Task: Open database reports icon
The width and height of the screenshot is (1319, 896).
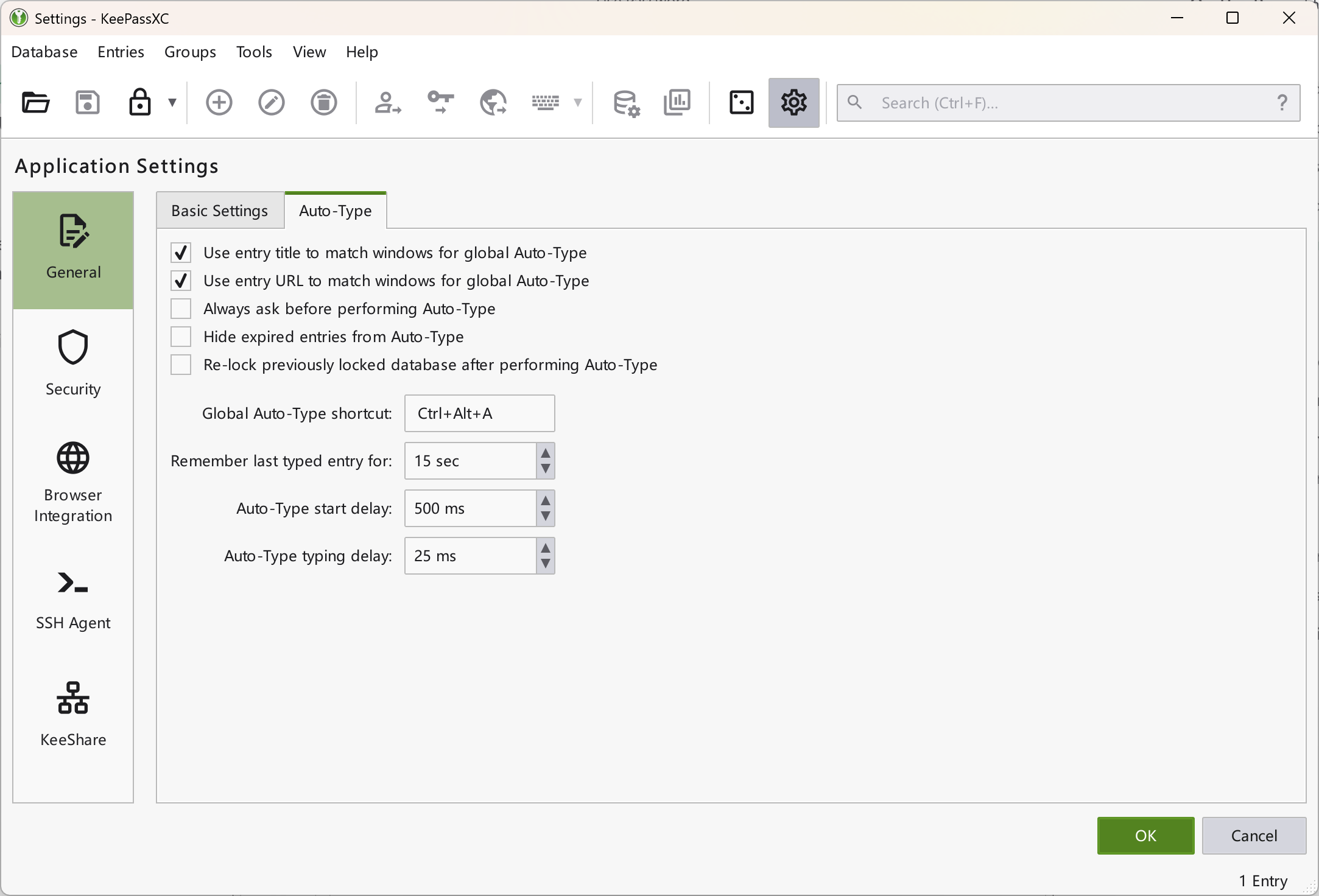Action: click(677, 102)
